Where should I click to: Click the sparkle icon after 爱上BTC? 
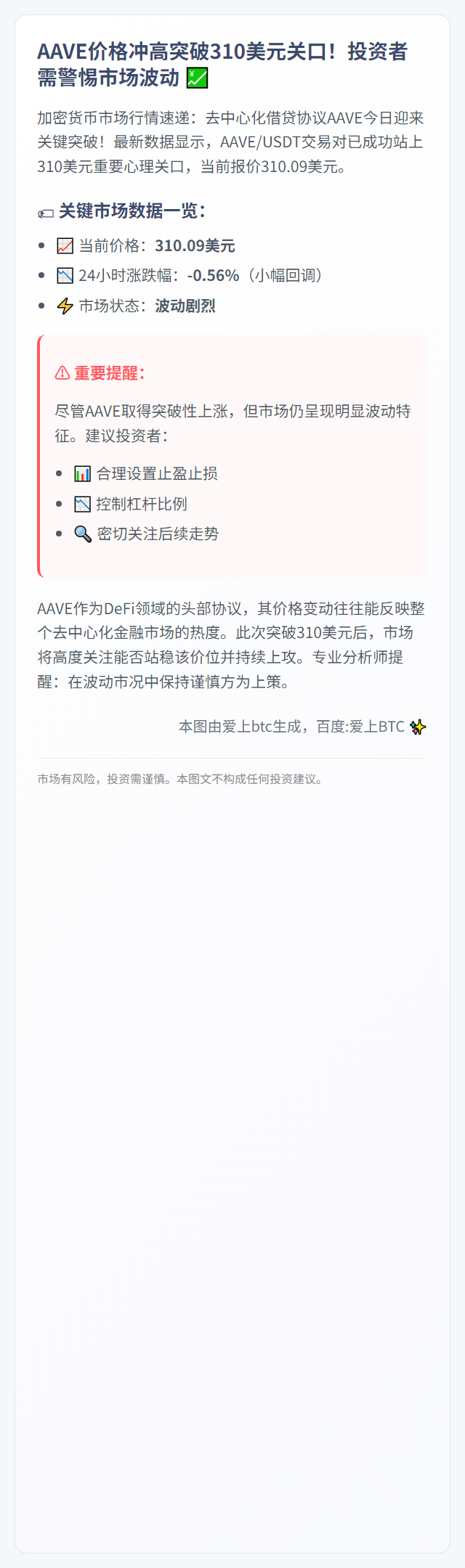tap(418, 727)
